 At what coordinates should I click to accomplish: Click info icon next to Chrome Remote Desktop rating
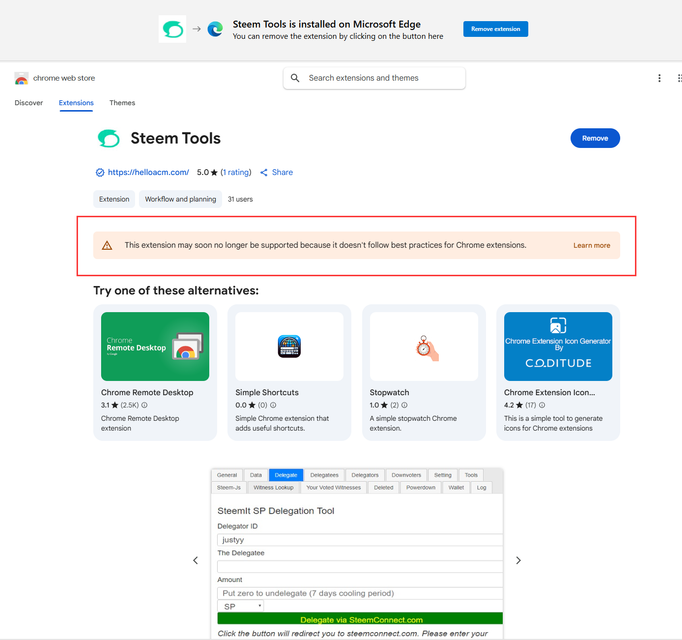click(144, 405)
